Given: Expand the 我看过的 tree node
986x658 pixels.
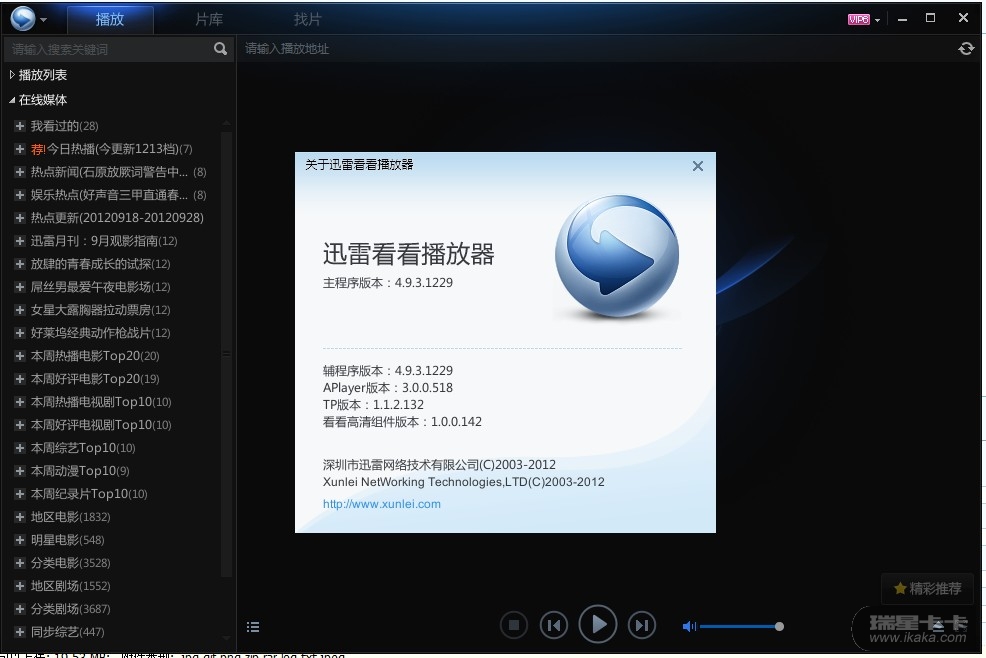Looking at the screenshot, I should pos(19,126).
